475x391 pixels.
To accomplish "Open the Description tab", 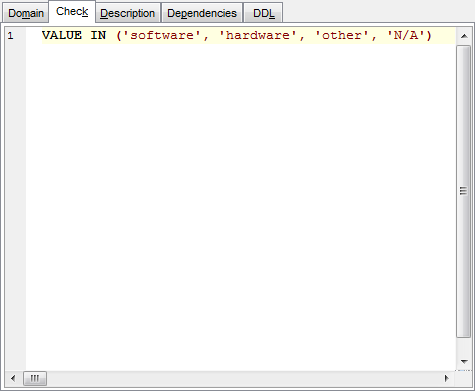I will [x=128, y=13].
